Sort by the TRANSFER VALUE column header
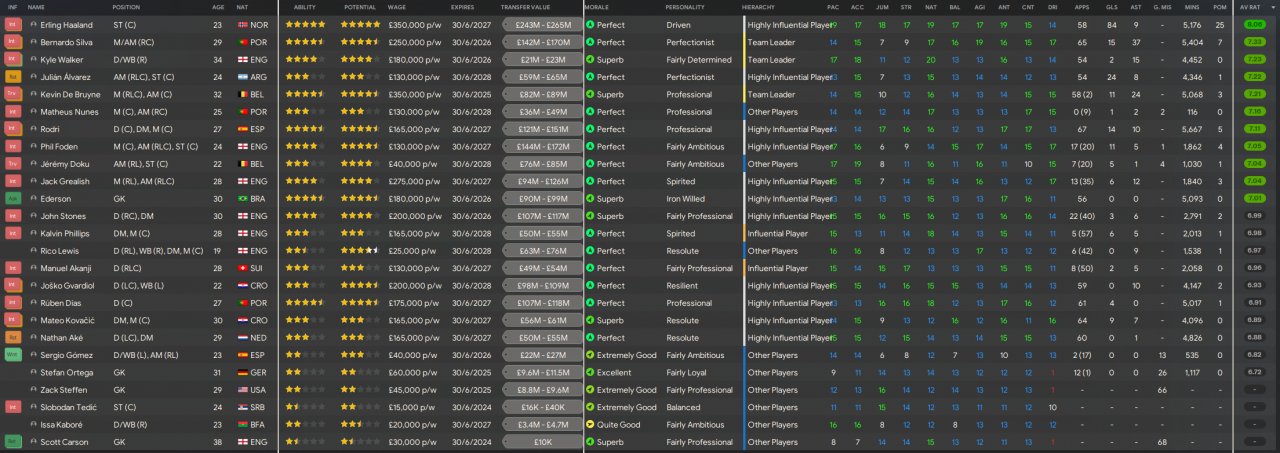The width and height of the screenshot is (1280, 453). (525, 7)
